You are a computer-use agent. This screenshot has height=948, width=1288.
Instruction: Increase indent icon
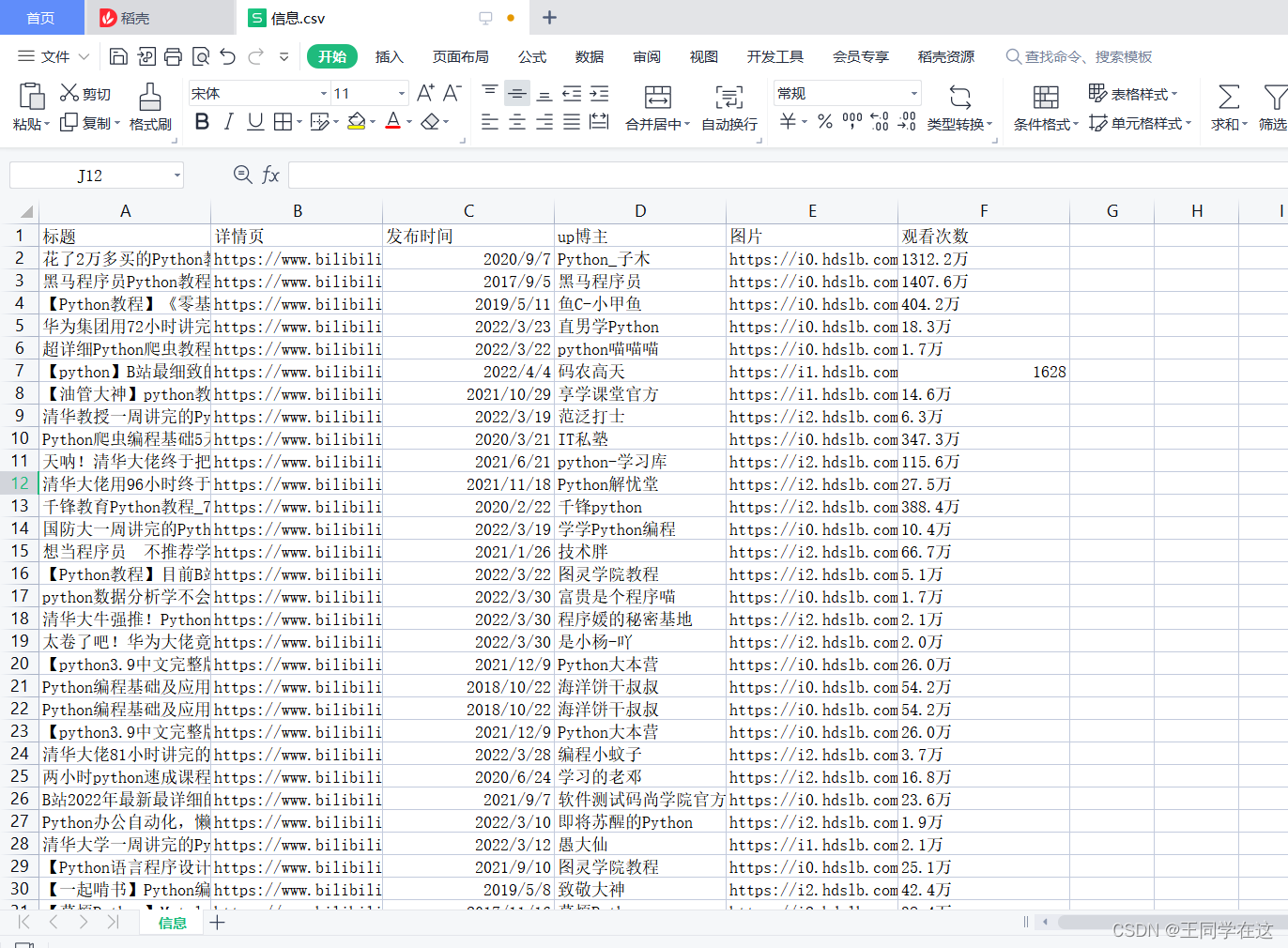pyautogui.click(x=599, y=93)
